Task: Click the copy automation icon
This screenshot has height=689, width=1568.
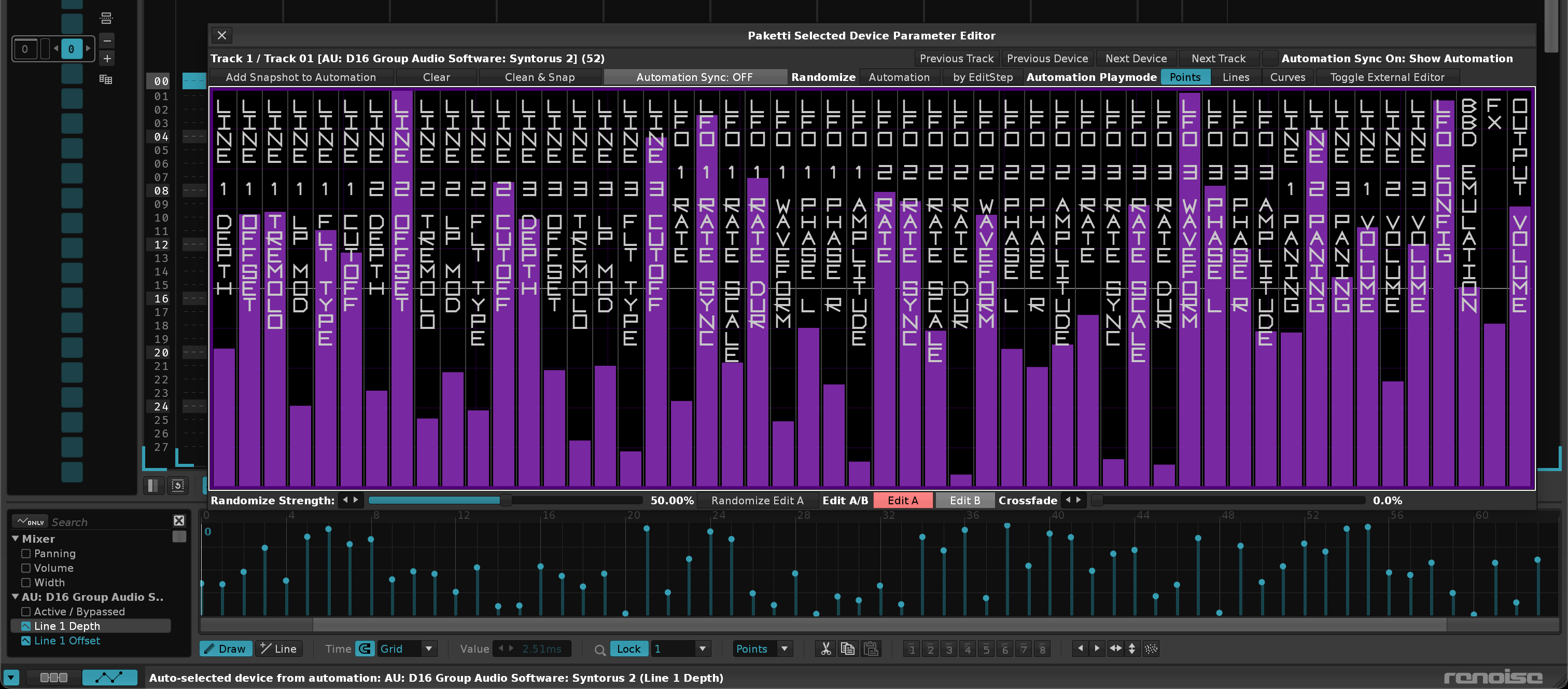Action: tap(847, 649)
